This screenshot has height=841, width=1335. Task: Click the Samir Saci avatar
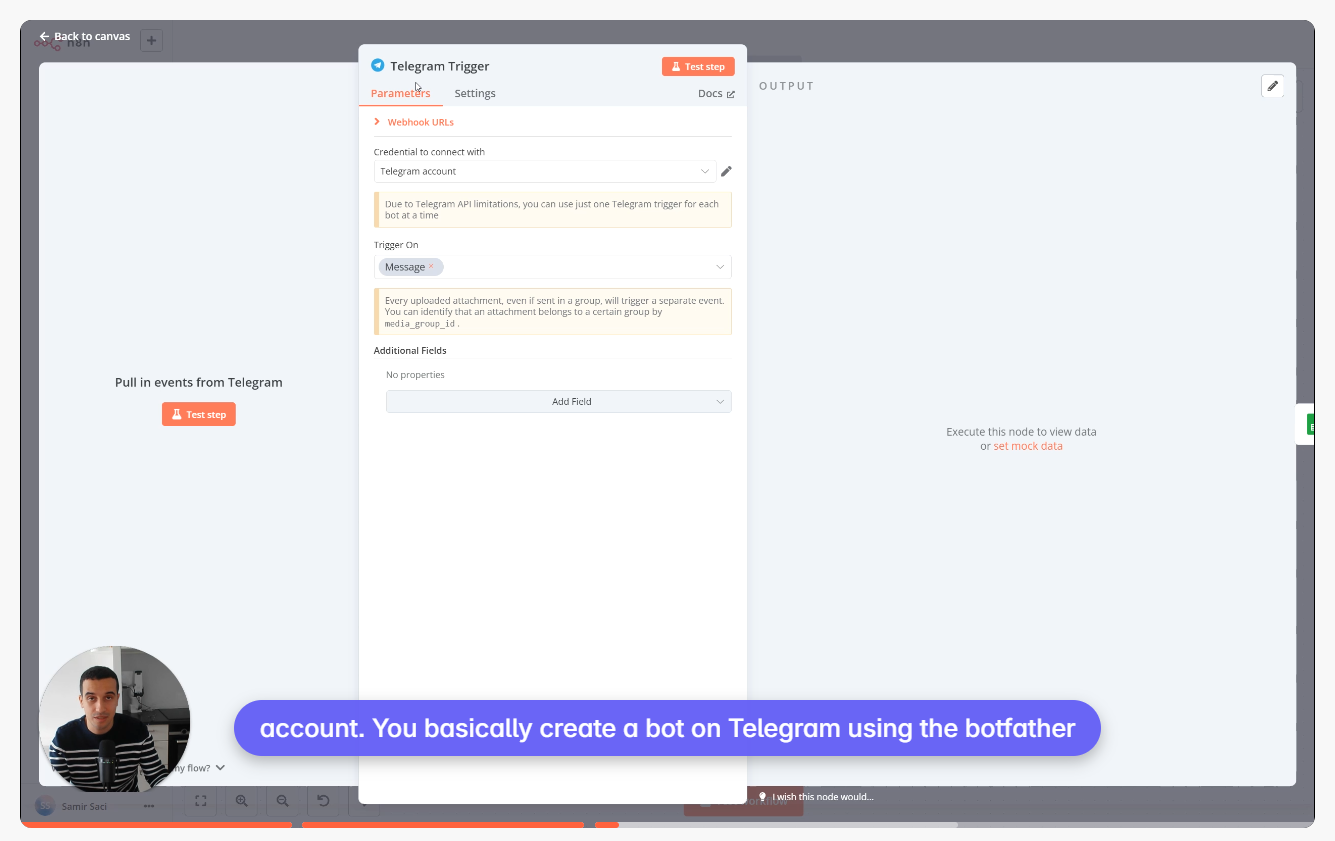(45, 806)
